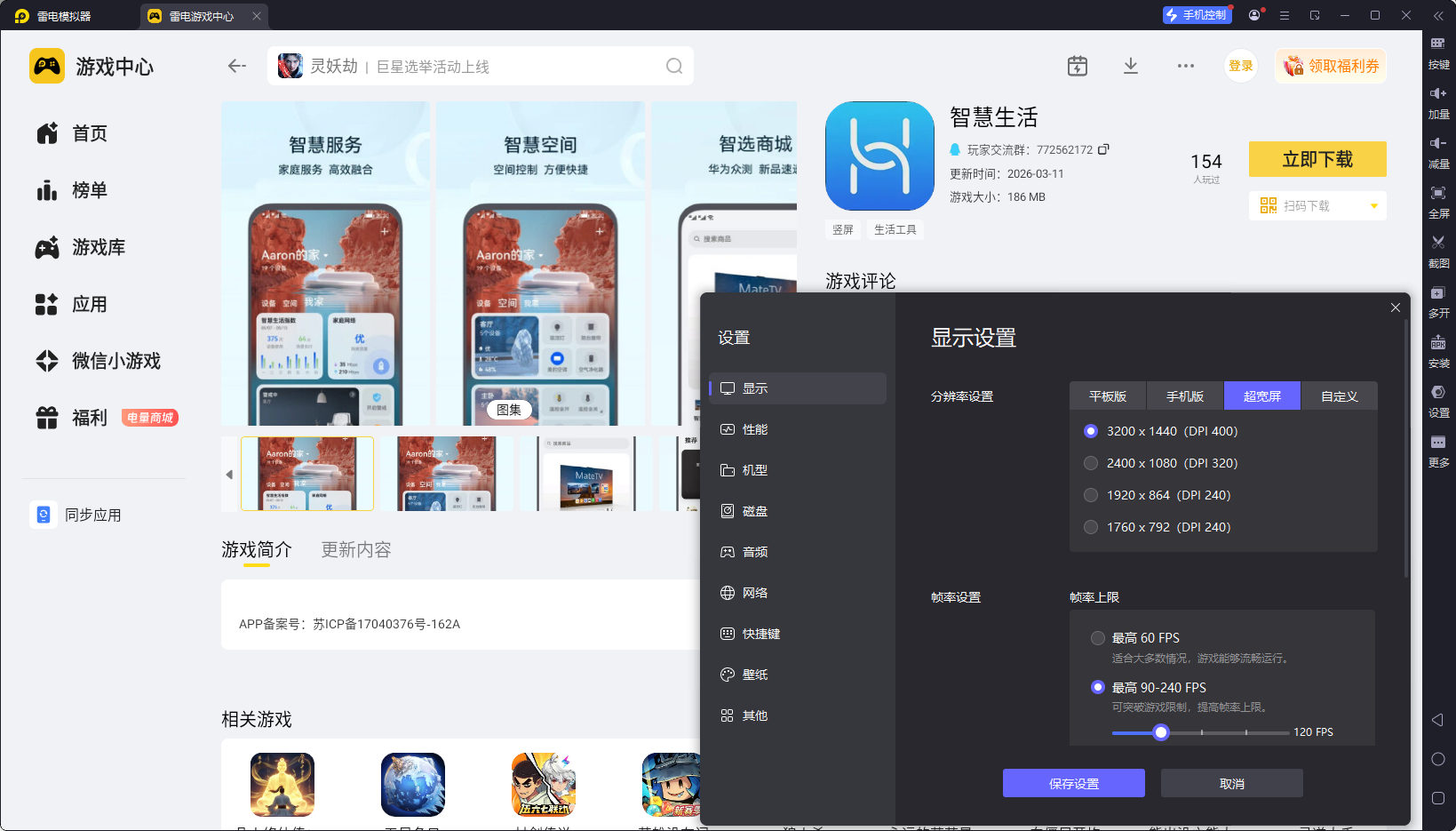Open 音频 settings section
The width and height of the screenshot is (1456, 831).
click(798, 552)
